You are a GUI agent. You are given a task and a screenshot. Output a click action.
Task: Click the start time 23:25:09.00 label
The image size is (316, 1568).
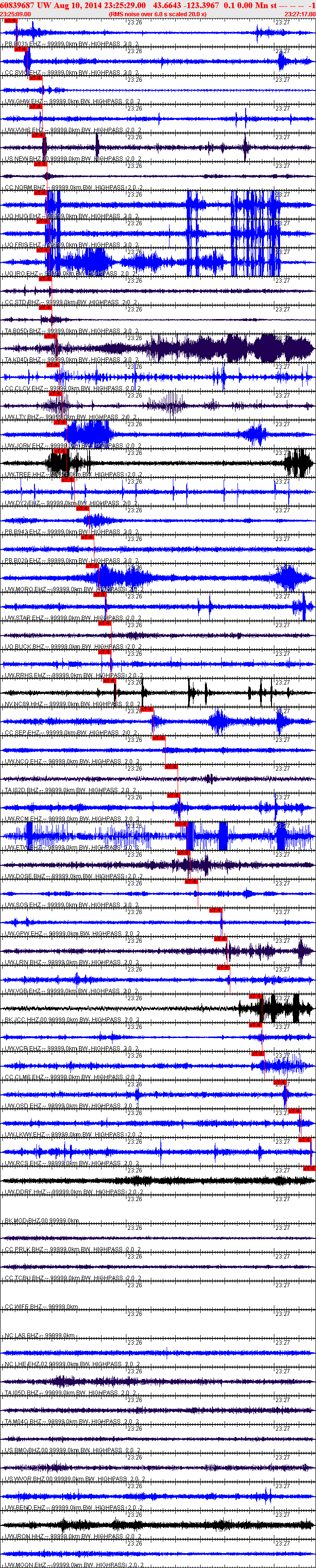(15, 14)
